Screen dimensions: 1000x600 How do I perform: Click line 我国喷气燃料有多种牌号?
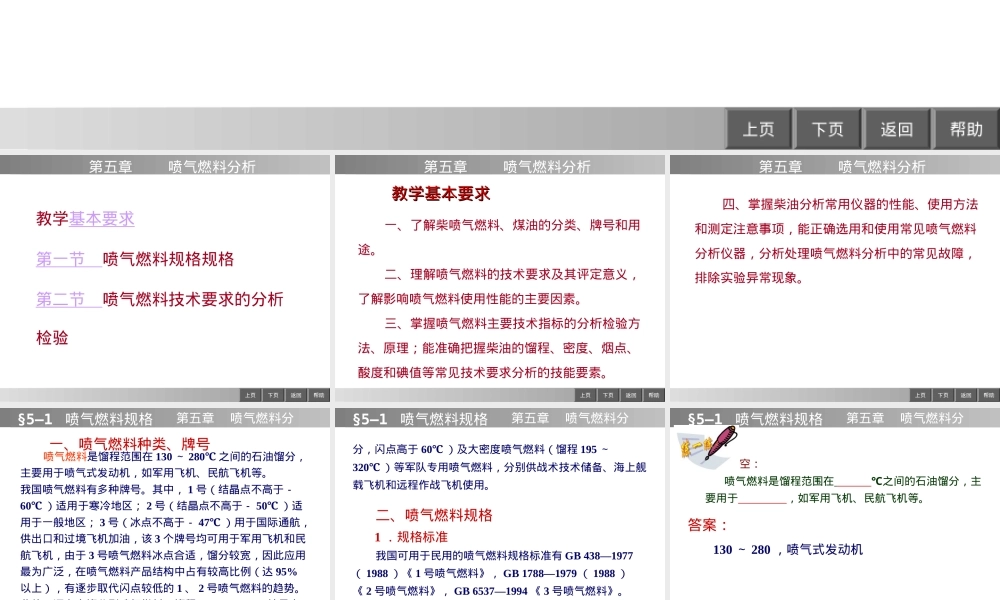[x=156, y=489]
